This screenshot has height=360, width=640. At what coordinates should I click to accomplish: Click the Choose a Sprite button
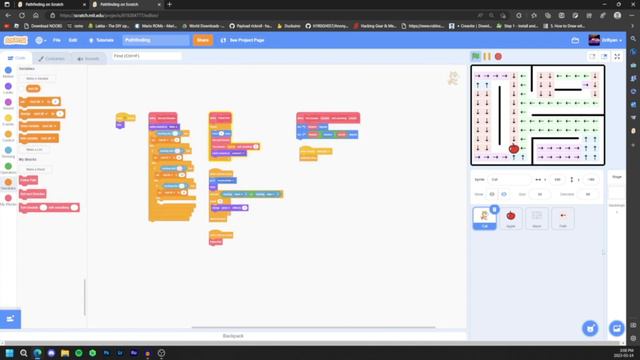click(x=590, y=328)
